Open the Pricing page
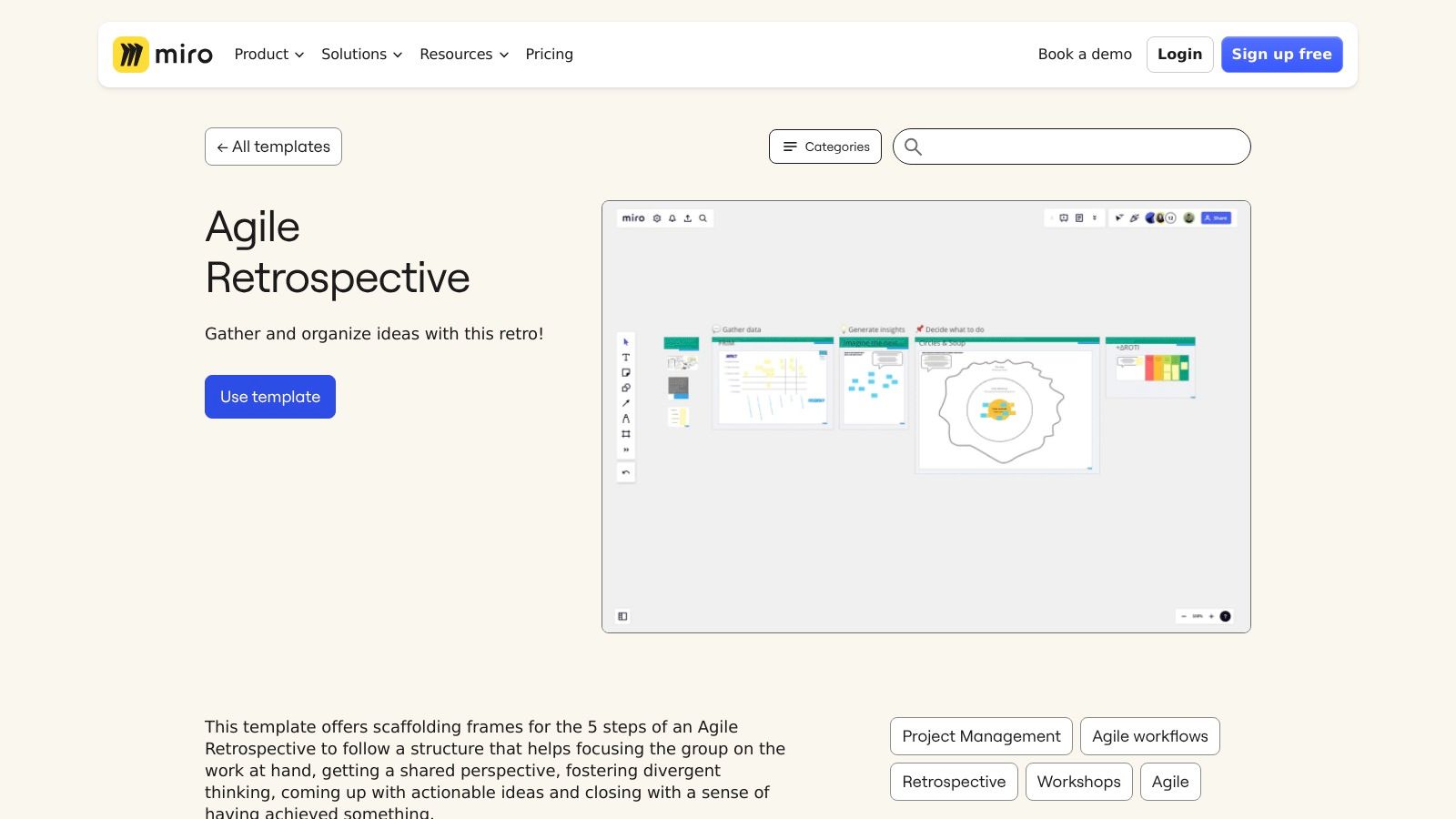This screenshot has width=1456, height=819. pos(550,55)
